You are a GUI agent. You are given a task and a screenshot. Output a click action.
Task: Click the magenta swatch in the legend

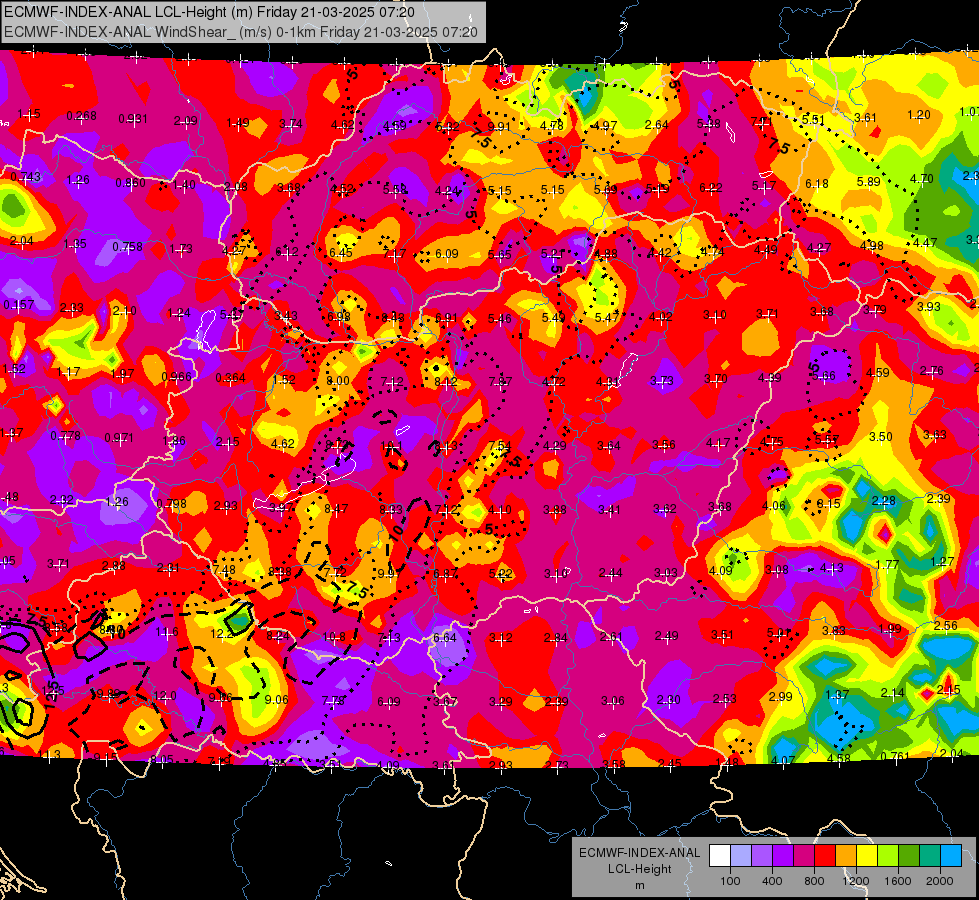point(804,856)
